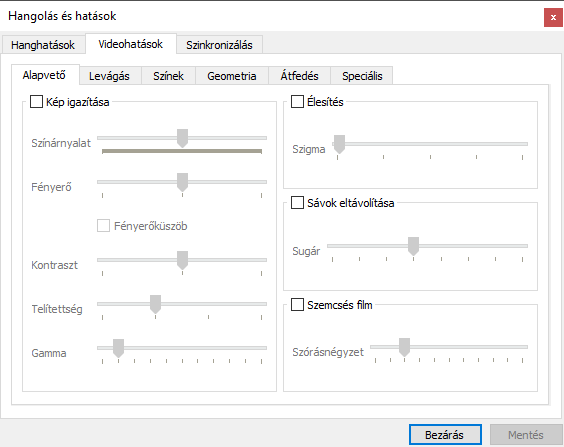Viewport: 564px width, 447px height.
Task: Click the Szórásnégyzet label
Action: [328, 352]
